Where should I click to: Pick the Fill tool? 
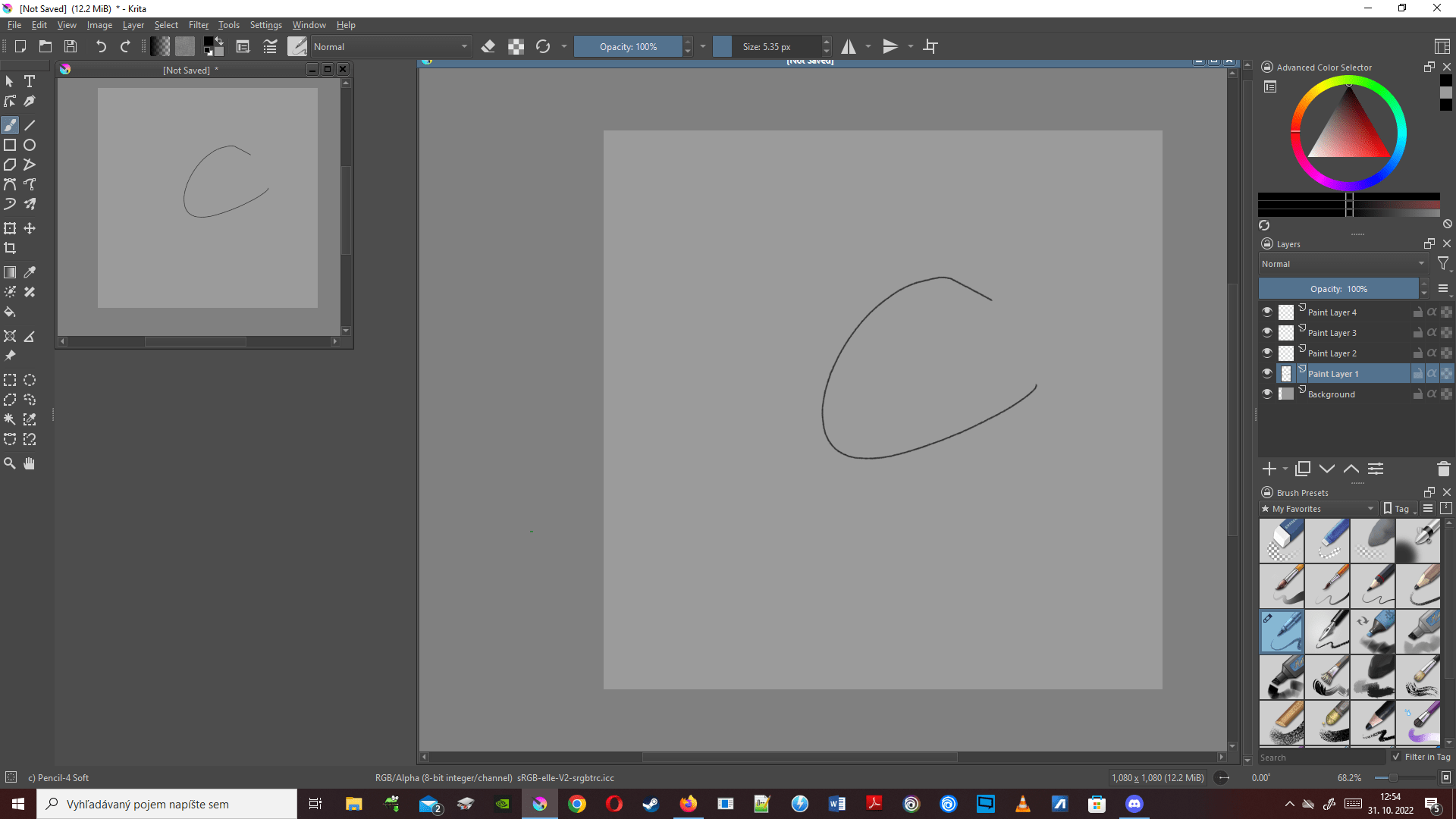(x=10, y=312)
